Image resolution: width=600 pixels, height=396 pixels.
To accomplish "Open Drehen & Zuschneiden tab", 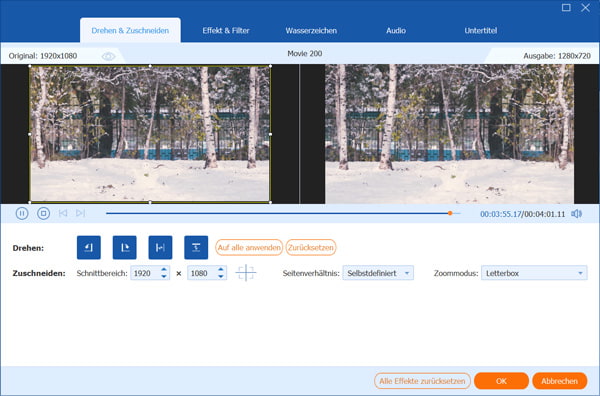I will (x=130, y=30).
